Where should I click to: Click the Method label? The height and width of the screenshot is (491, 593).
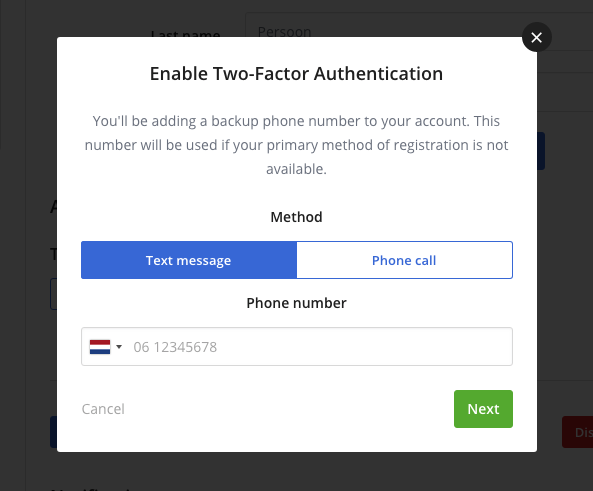click(x=296, y=217)
